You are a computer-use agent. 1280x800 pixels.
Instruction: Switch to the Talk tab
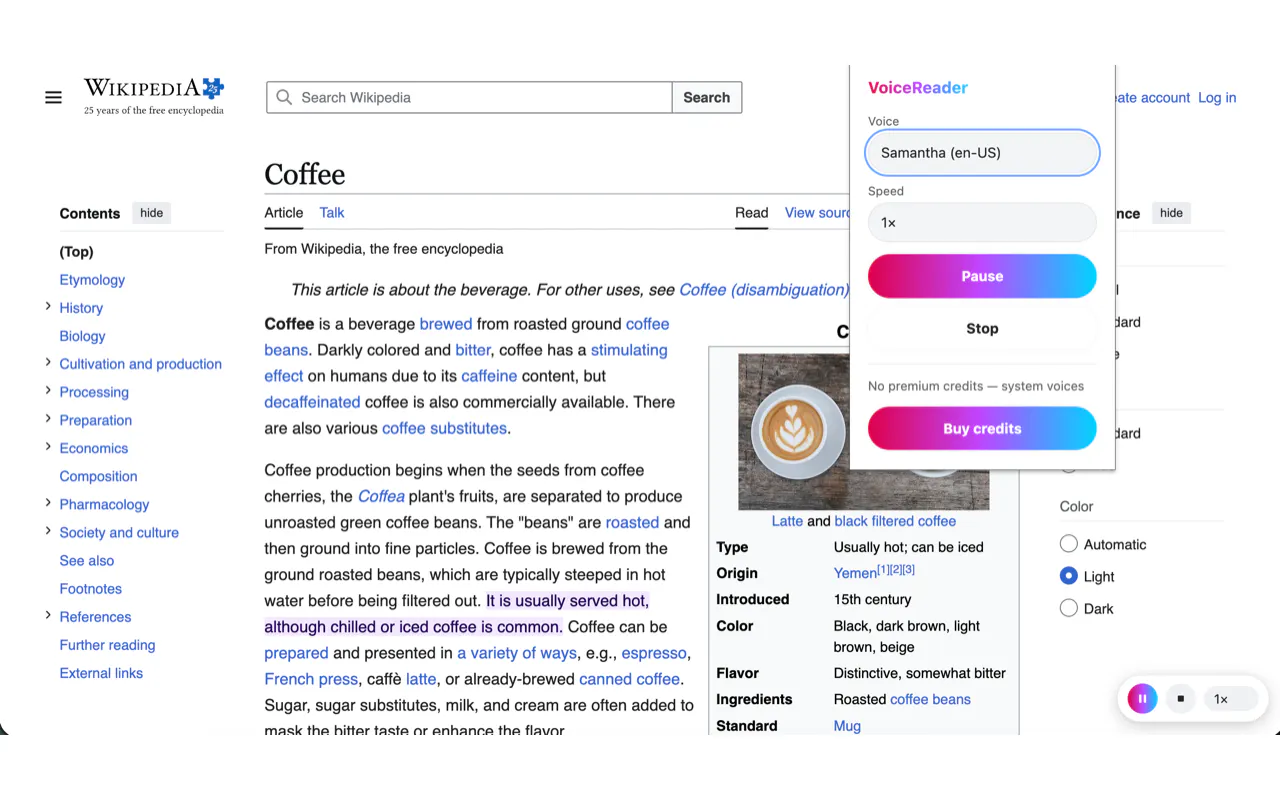pos(332,212)
